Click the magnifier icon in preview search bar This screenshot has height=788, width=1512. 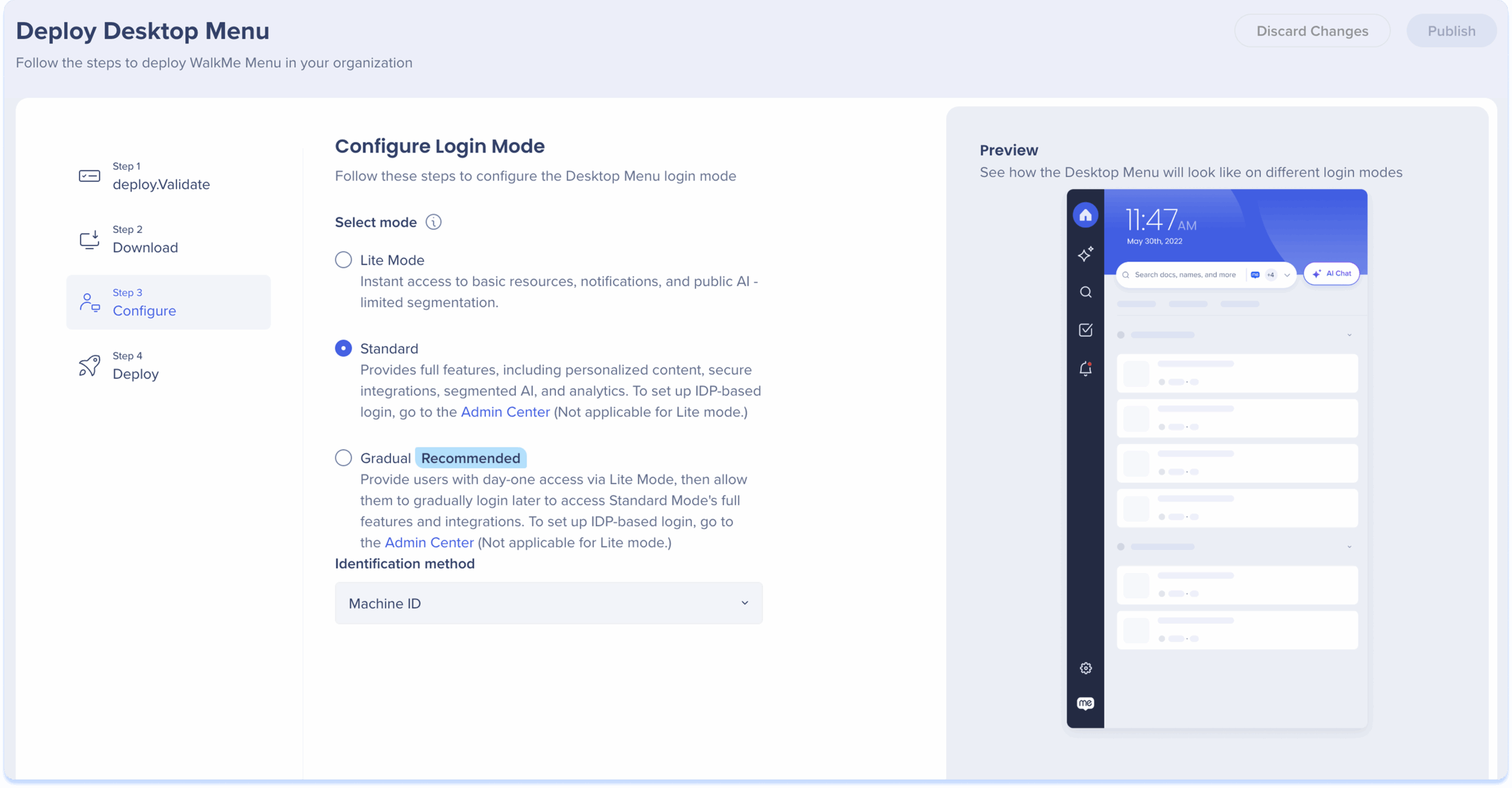1125,275
